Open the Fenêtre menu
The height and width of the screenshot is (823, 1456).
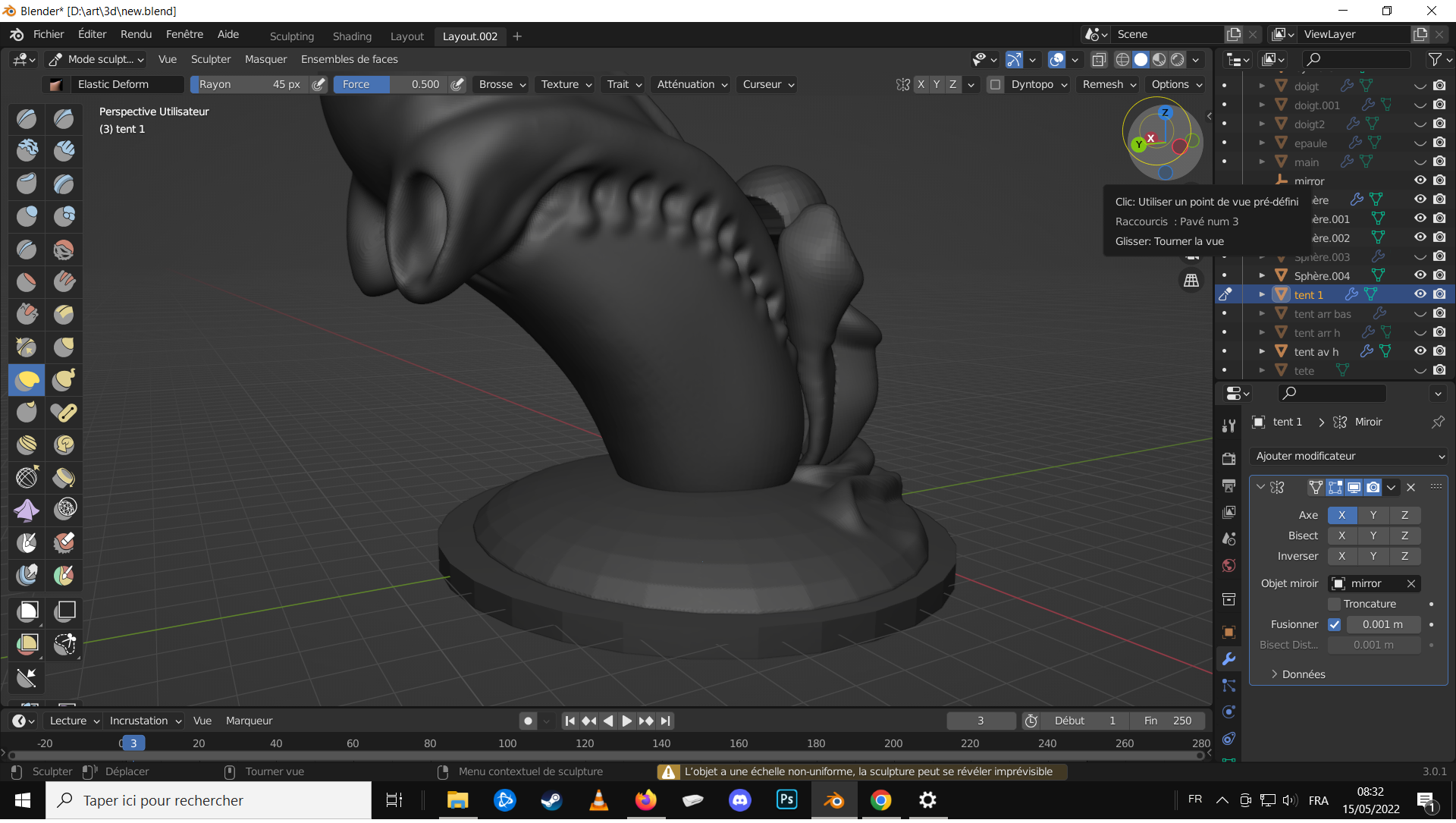pos(184,34)
